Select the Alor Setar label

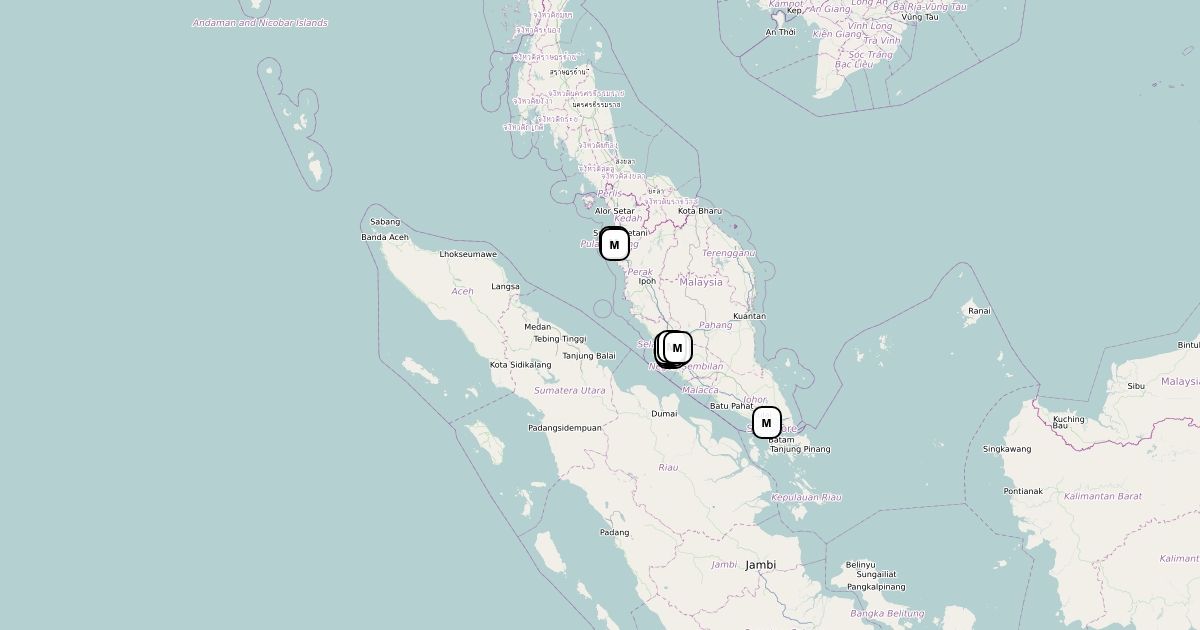pos(615,211)
